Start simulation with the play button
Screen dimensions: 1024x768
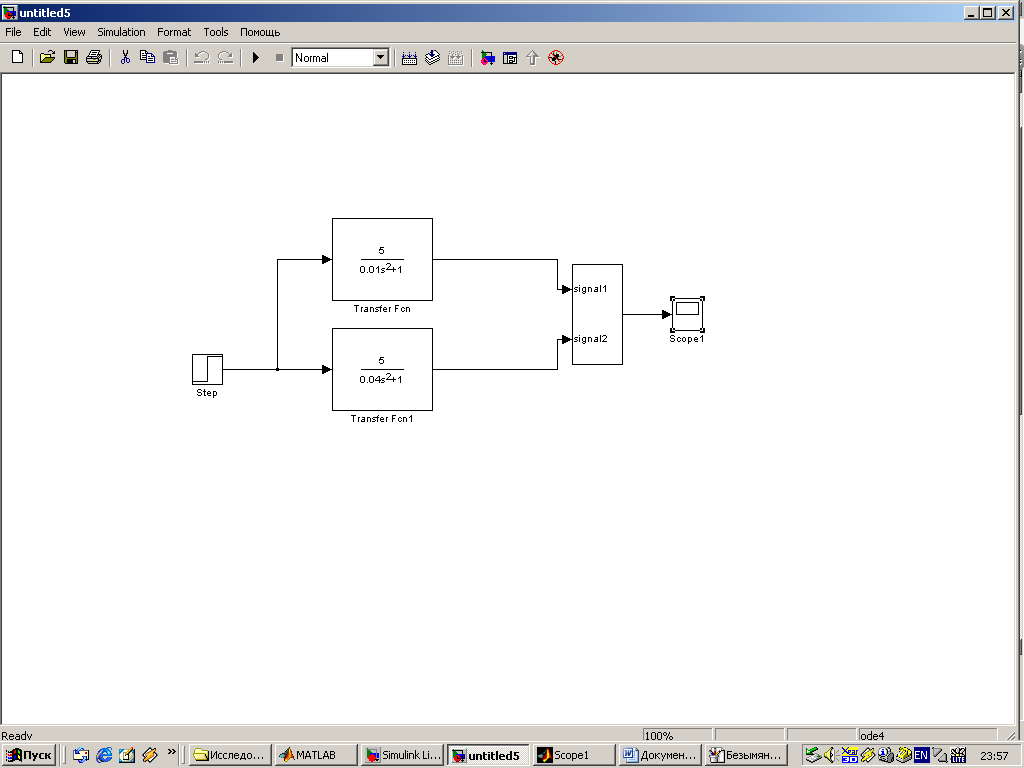coord(256,58)
